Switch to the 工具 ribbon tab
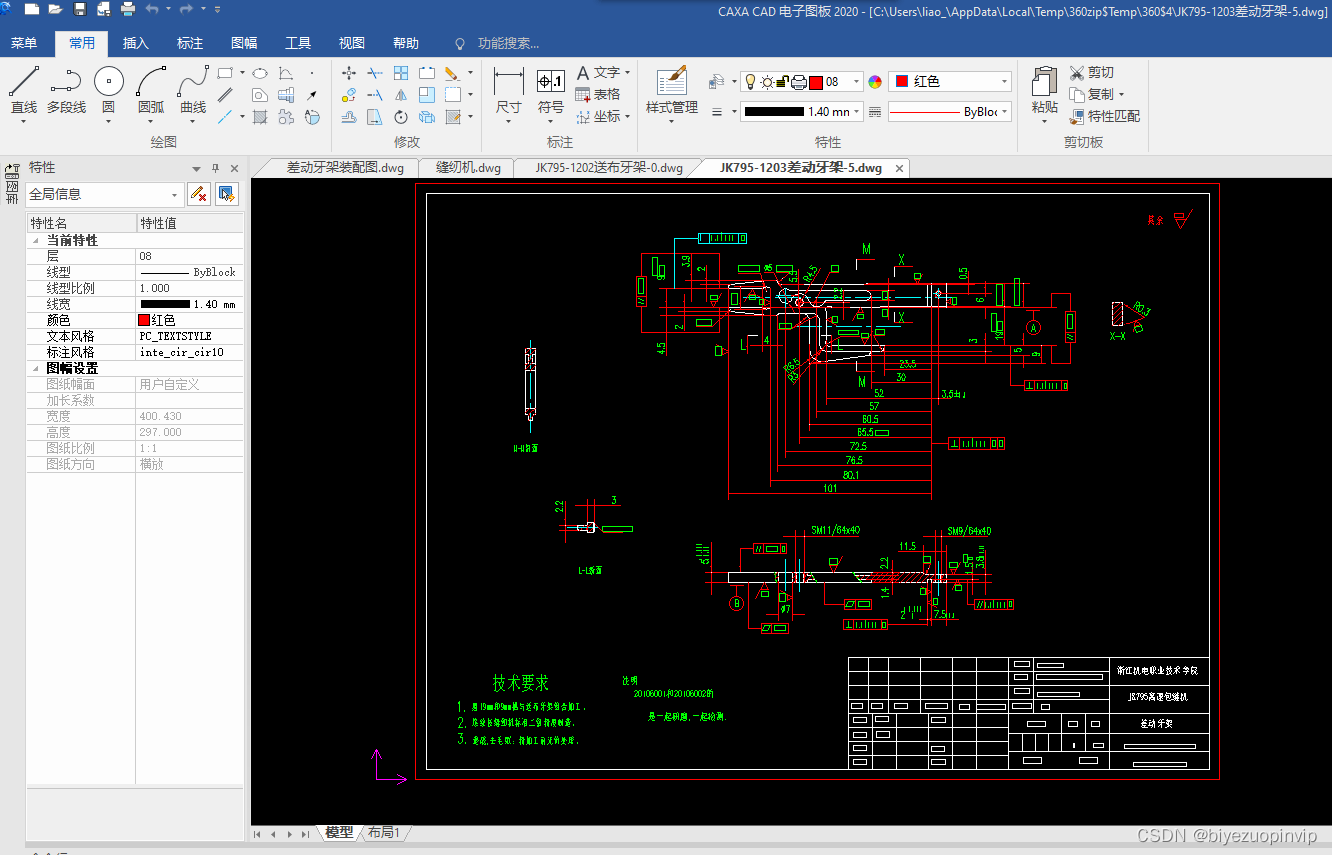 coord(298,43)
